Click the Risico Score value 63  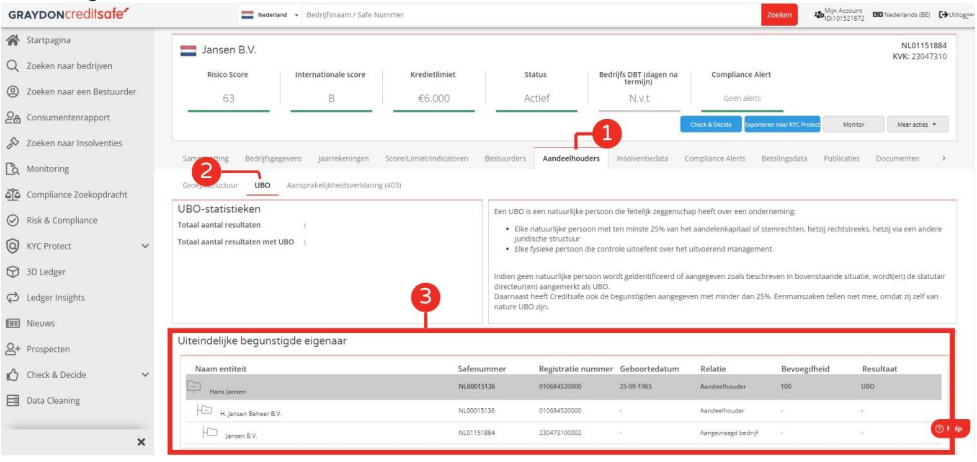pyautogui.click(x=228, y=99)
